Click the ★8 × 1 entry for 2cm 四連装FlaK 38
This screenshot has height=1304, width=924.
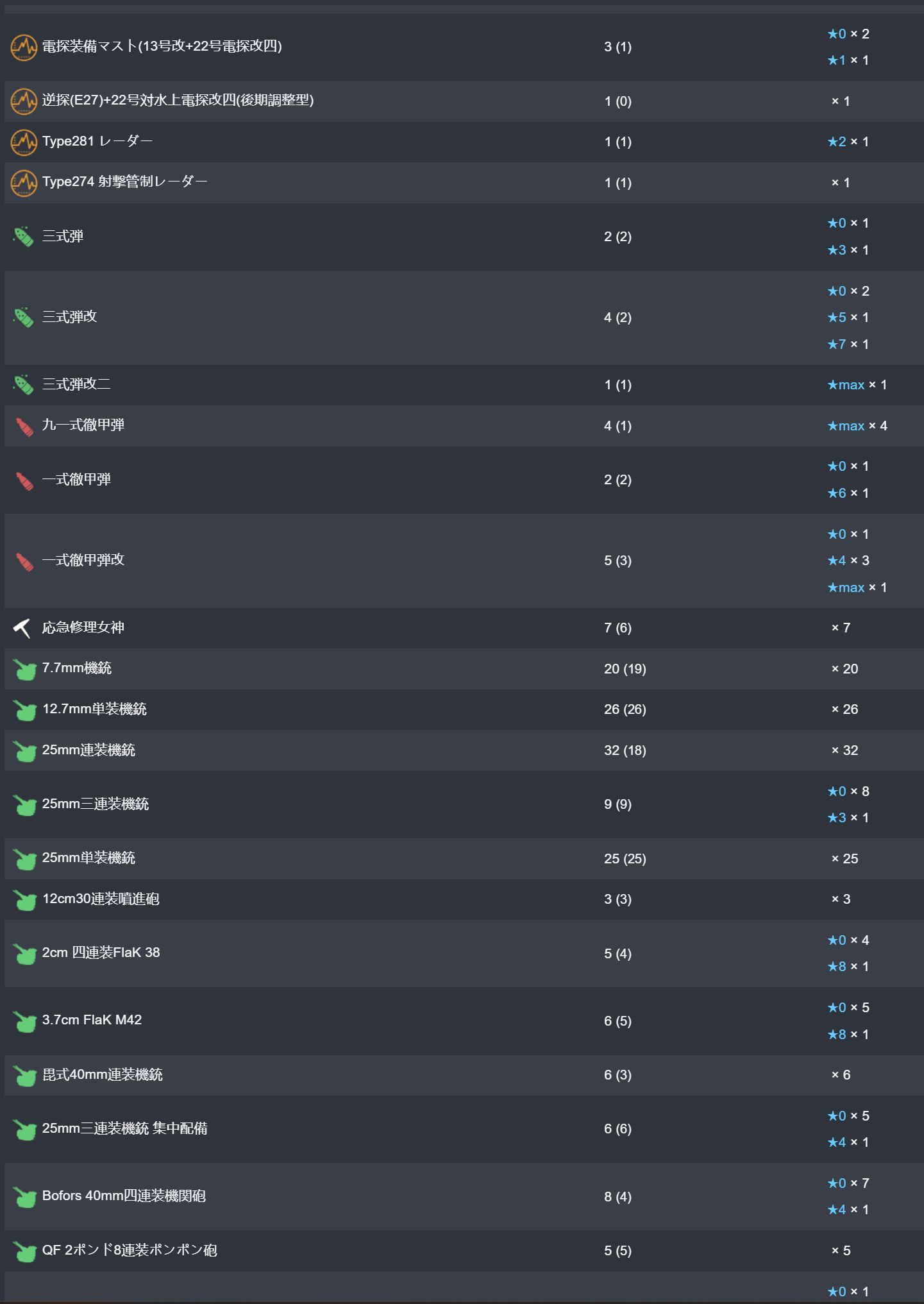[x=848, y=967]
